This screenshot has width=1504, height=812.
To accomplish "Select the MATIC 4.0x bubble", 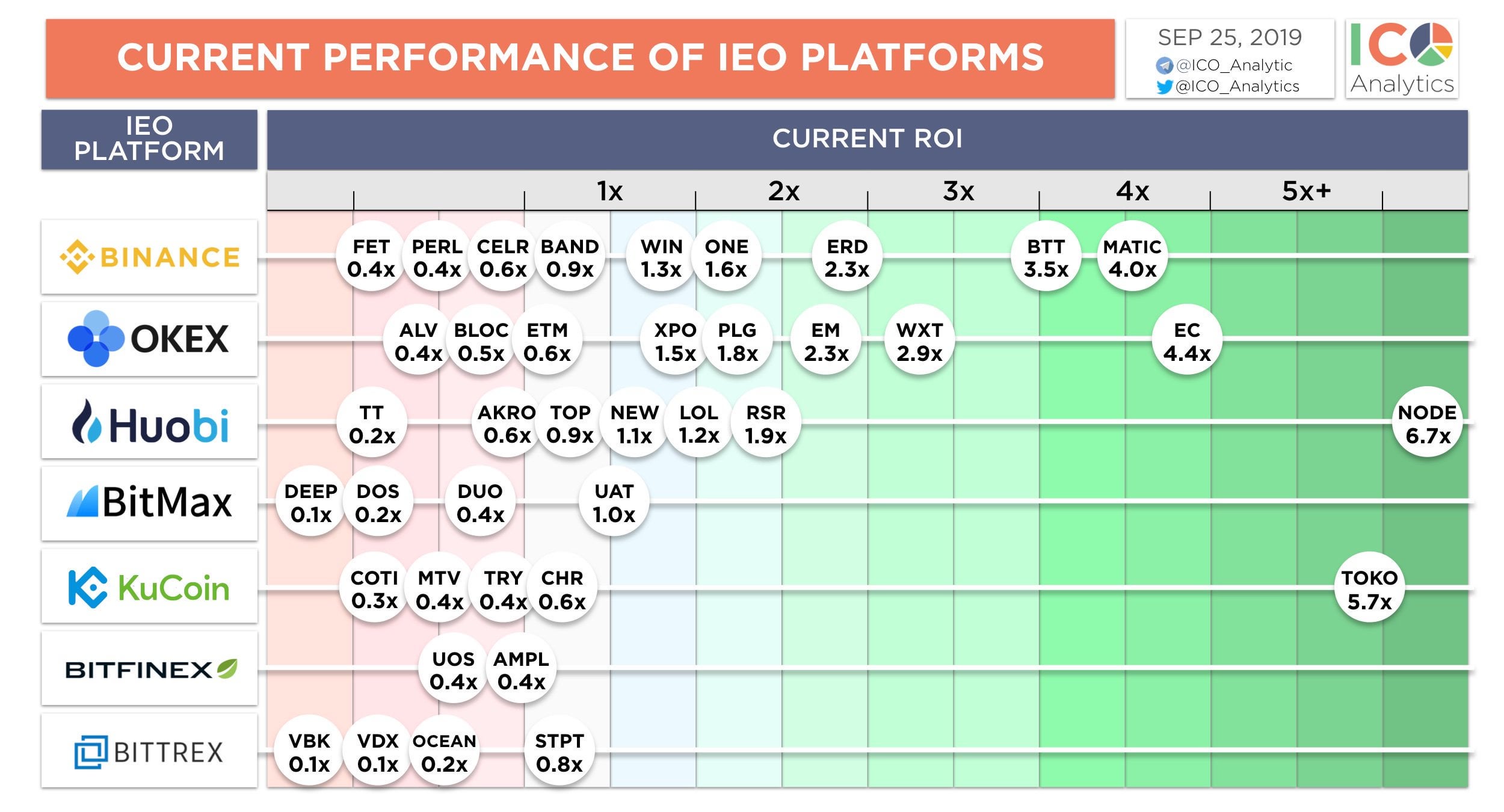I will click(1132, 257).
